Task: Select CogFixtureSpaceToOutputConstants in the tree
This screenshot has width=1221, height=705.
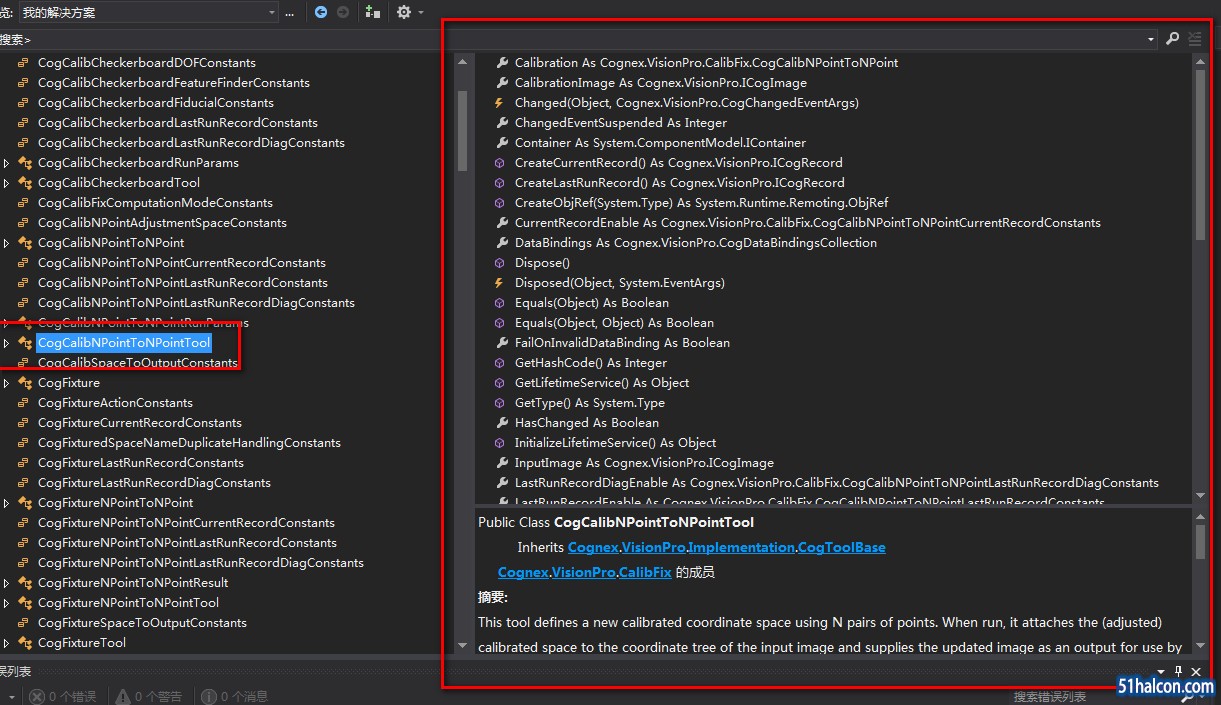Action: [142, 623]
